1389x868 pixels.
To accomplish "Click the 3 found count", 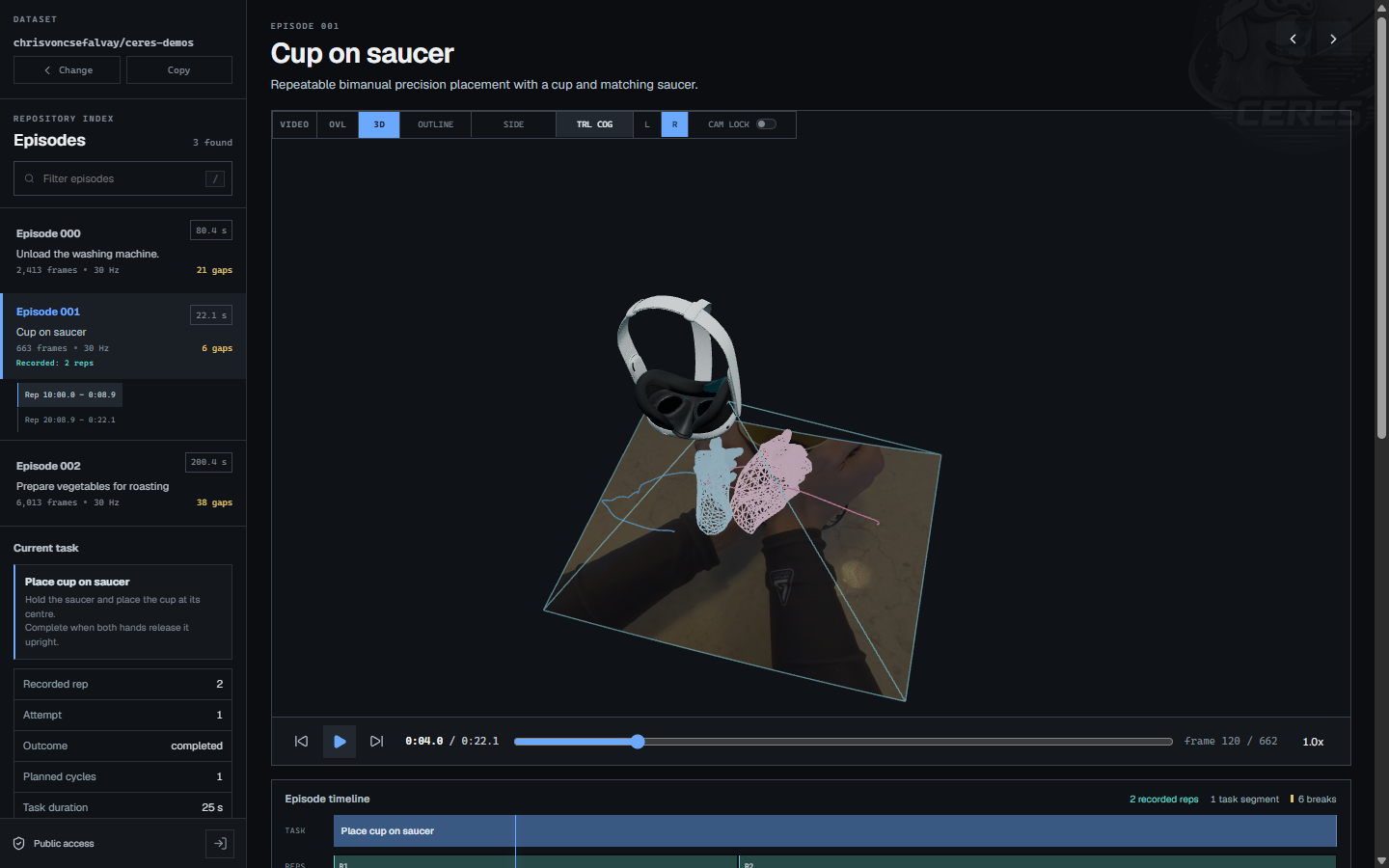I will tap(212, 143).
